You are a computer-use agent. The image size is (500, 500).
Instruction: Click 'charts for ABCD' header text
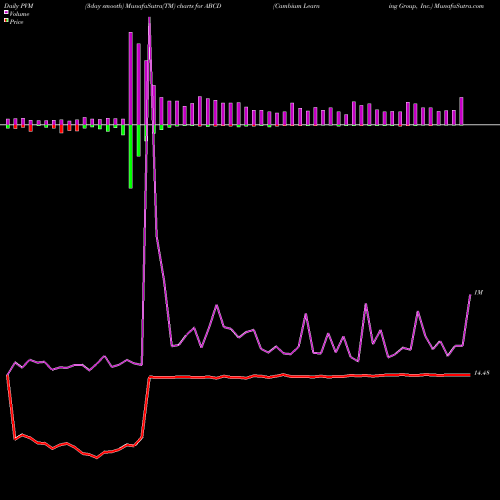click(199, 6)
